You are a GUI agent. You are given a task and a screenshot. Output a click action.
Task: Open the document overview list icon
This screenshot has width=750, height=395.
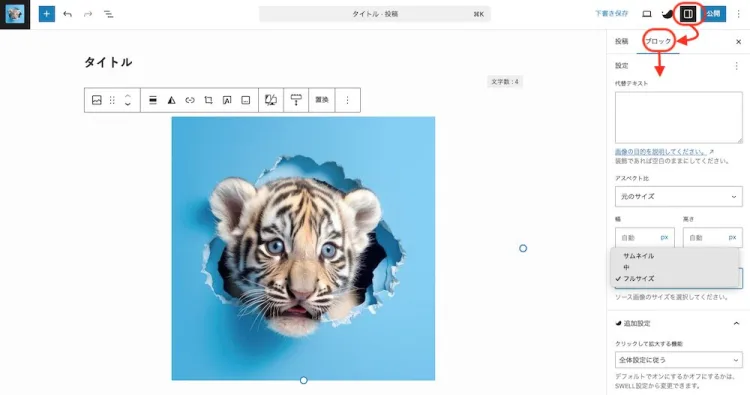point(109,14)
